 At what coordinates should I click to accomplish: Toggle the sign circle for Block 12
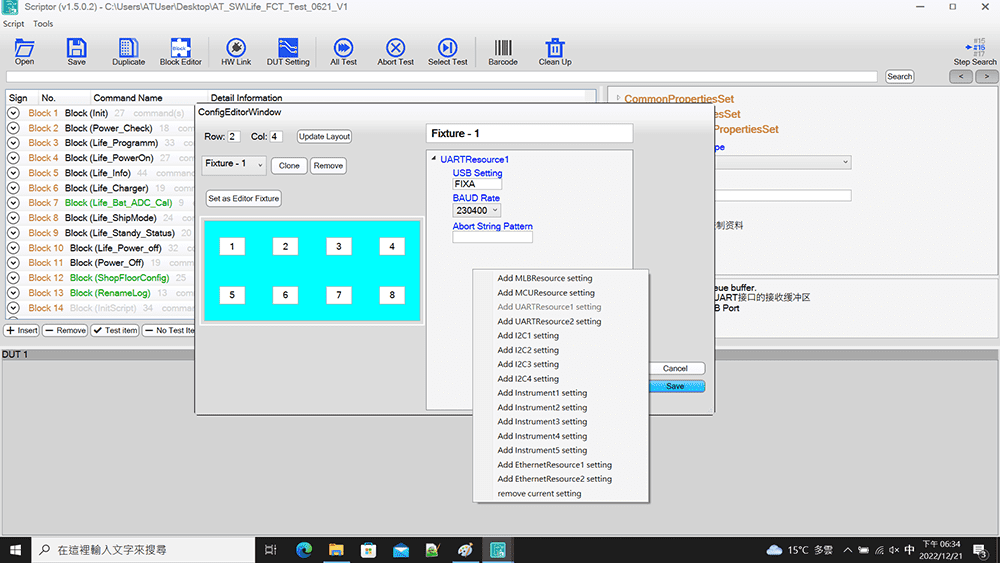[13, 278]
